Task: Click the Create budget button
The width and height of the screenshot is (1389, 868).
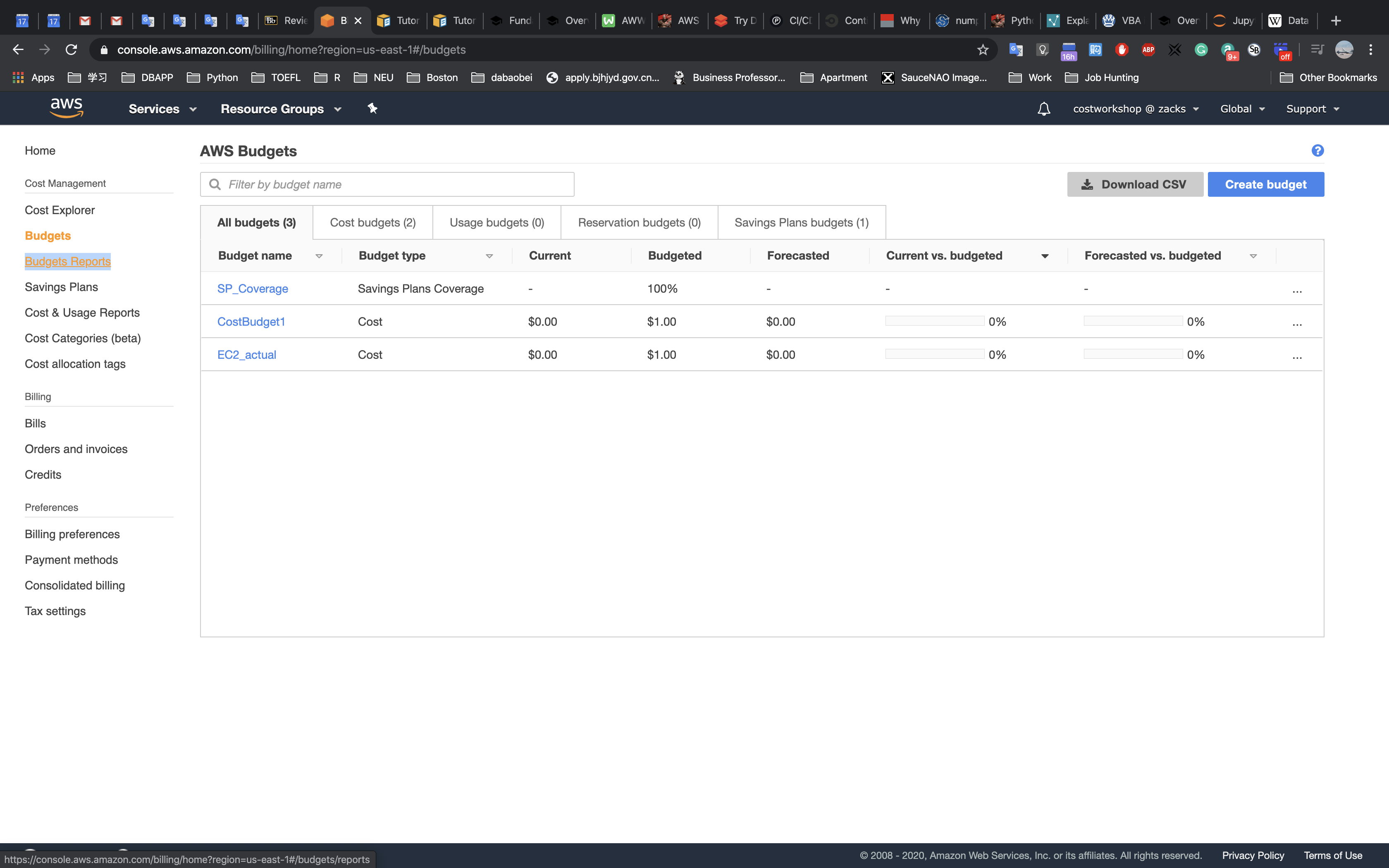Action: point(1265,184)
